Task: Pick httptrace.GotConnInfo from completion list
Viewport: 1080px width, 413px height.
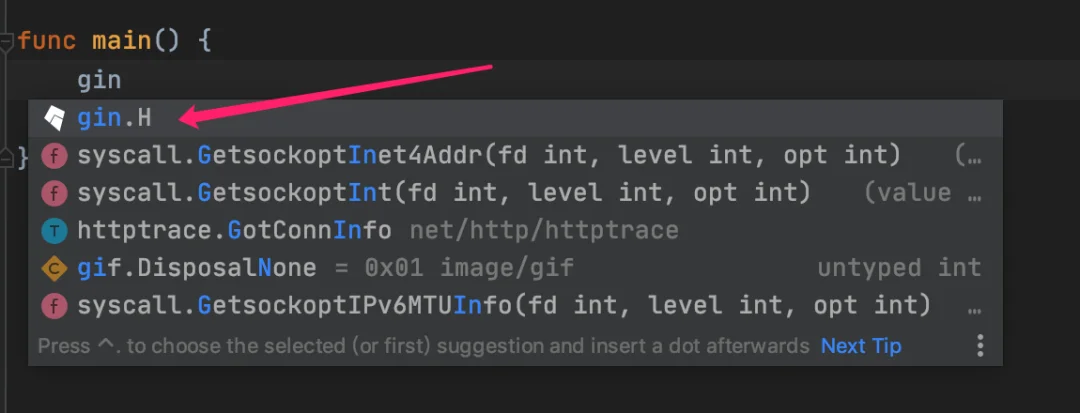Action: [x=515, y=231]
